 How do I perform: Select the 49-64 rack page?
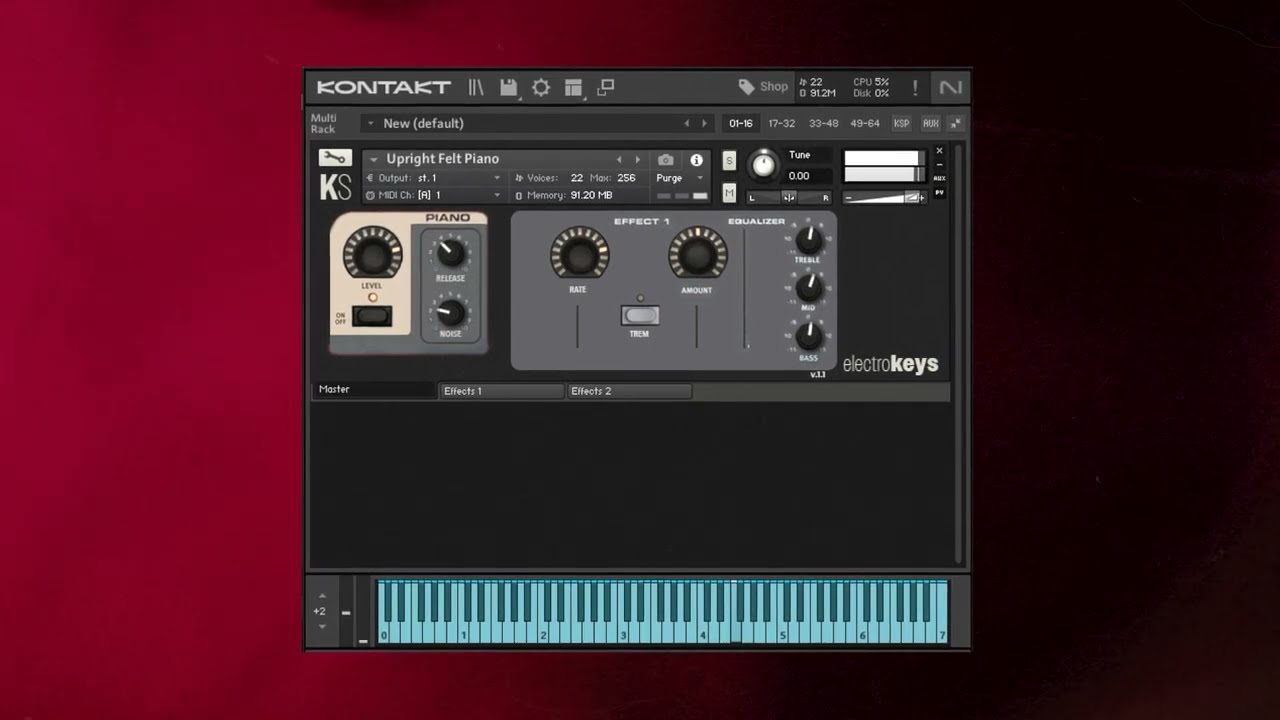point(864,124)
